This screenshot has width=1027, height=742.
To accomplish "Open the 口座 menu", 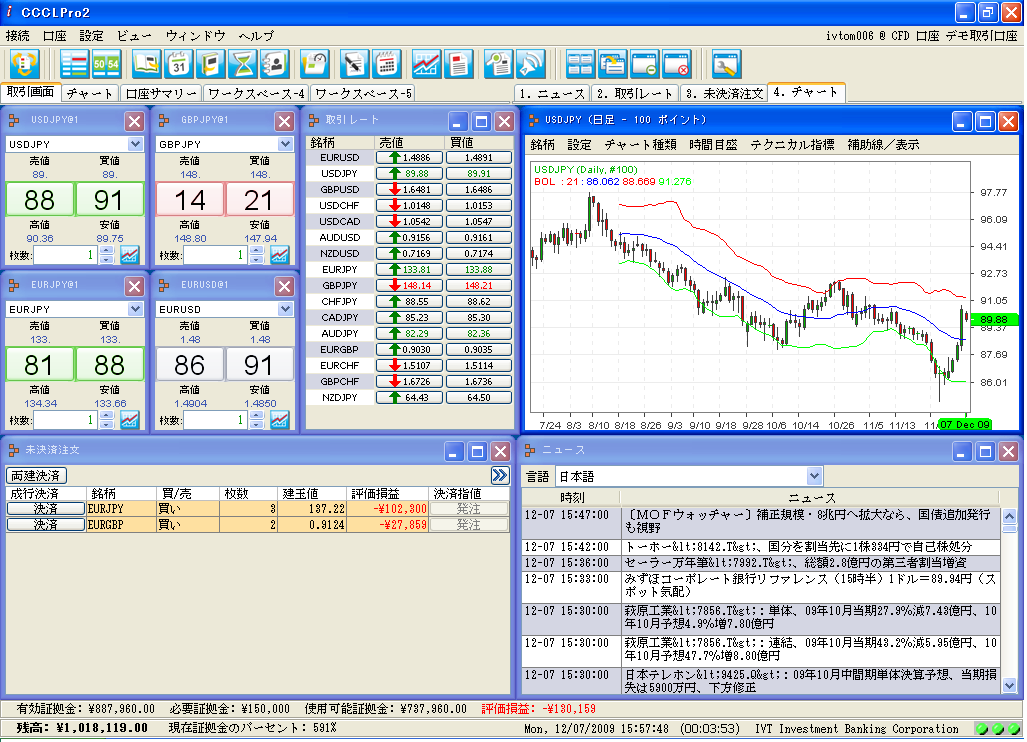I will click(x=54, y=35).
